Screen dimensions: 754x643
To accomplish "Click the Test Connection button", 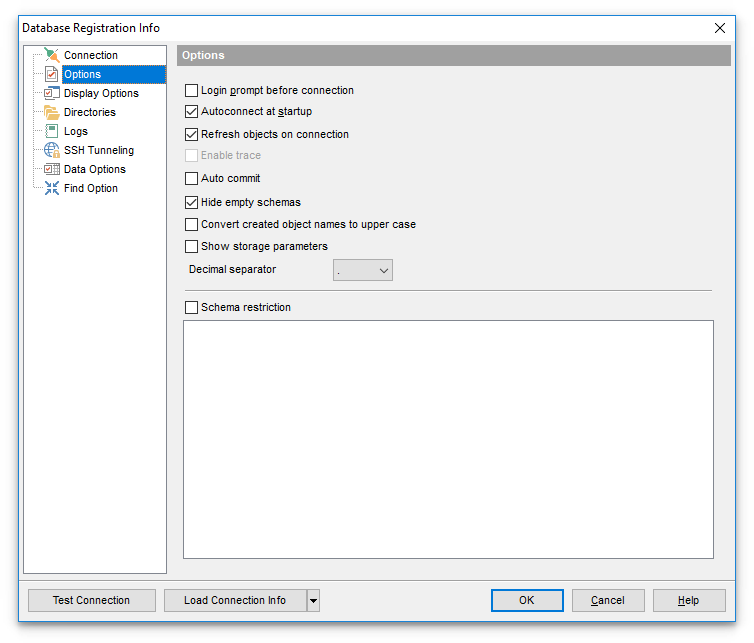I will 92,601.
